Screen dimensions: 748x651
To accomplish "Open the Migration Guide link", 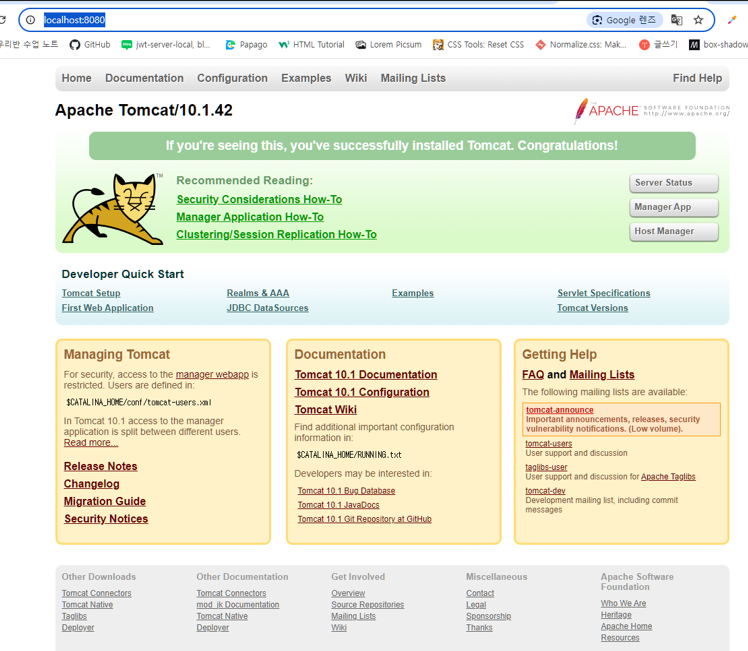I will [x=105, y=502].
